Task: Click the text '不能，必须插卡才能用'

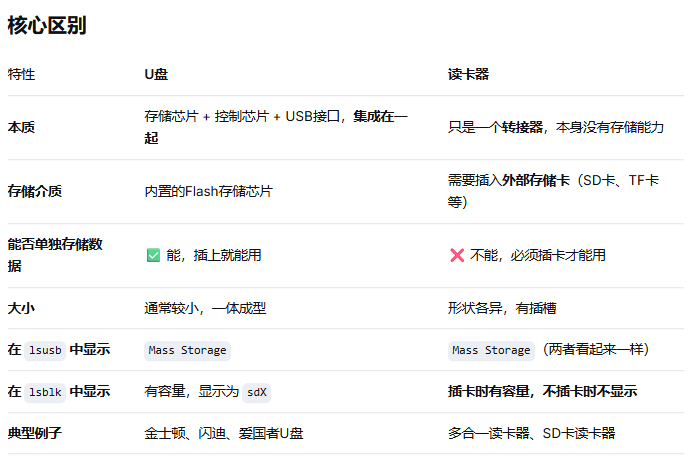Action: click(538, 255)
